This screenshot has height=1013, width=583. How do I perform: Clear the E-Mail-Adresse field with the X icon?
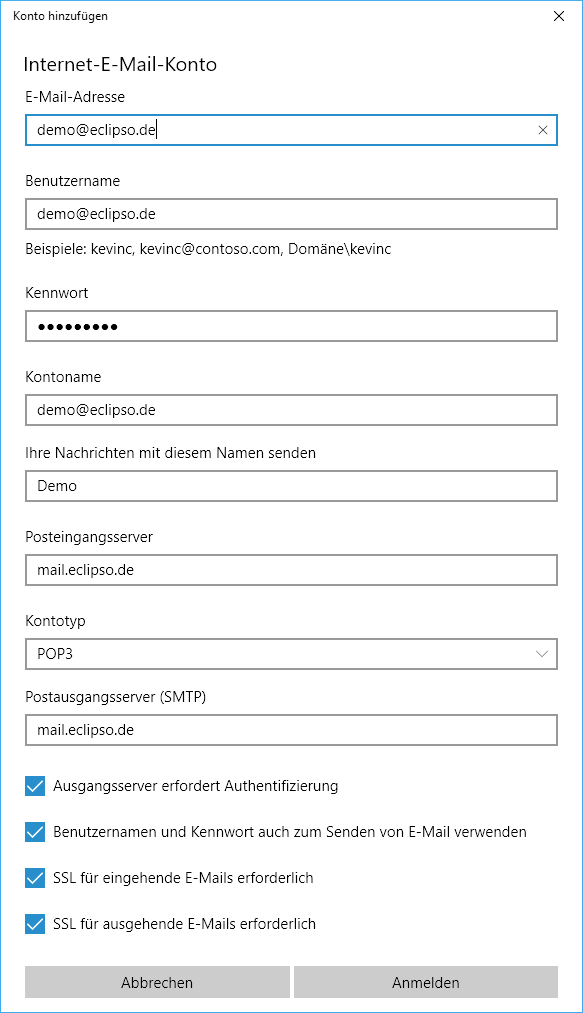point(542,131)
